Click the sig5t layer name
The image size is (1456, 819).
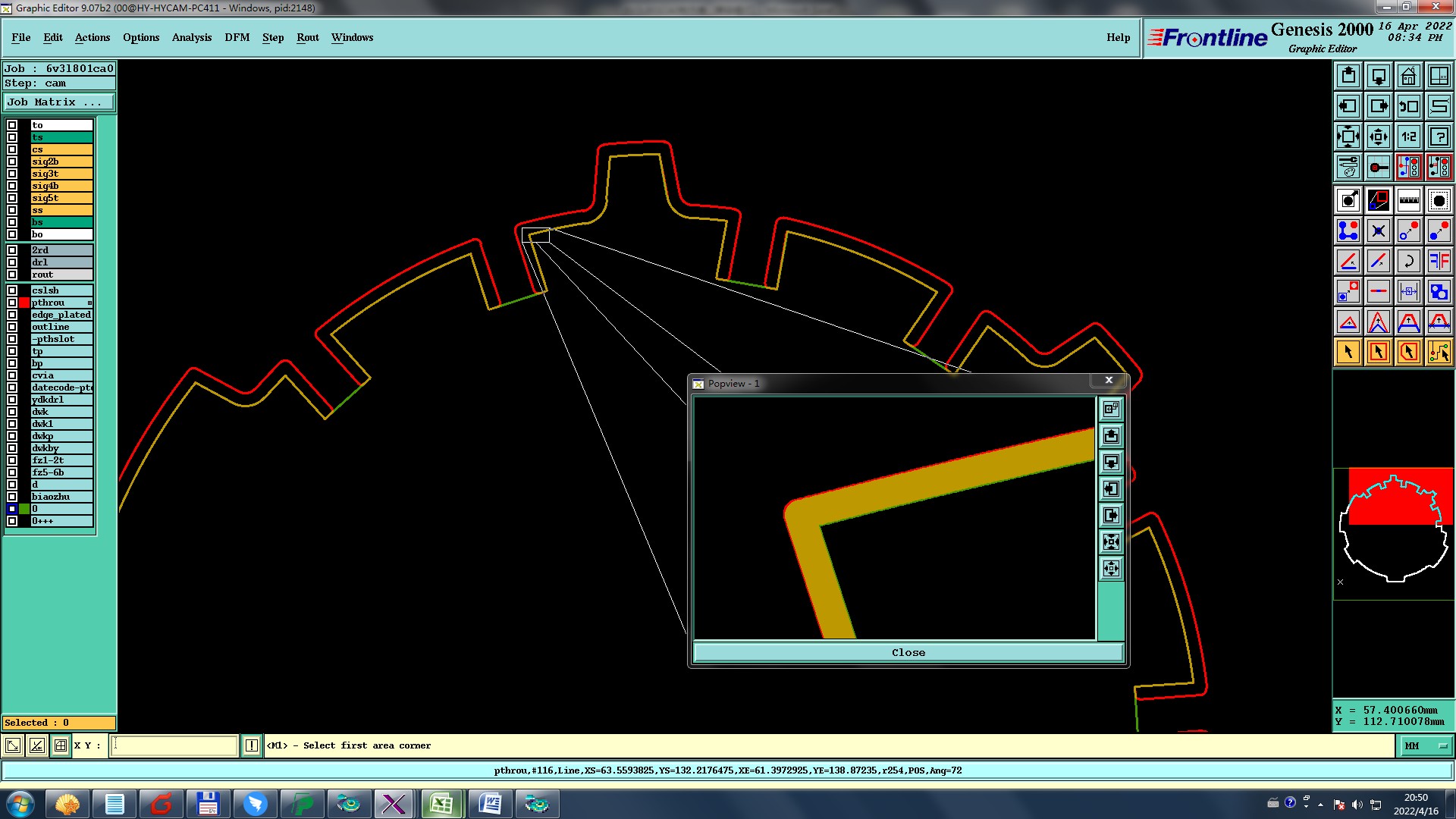[61, 198]
